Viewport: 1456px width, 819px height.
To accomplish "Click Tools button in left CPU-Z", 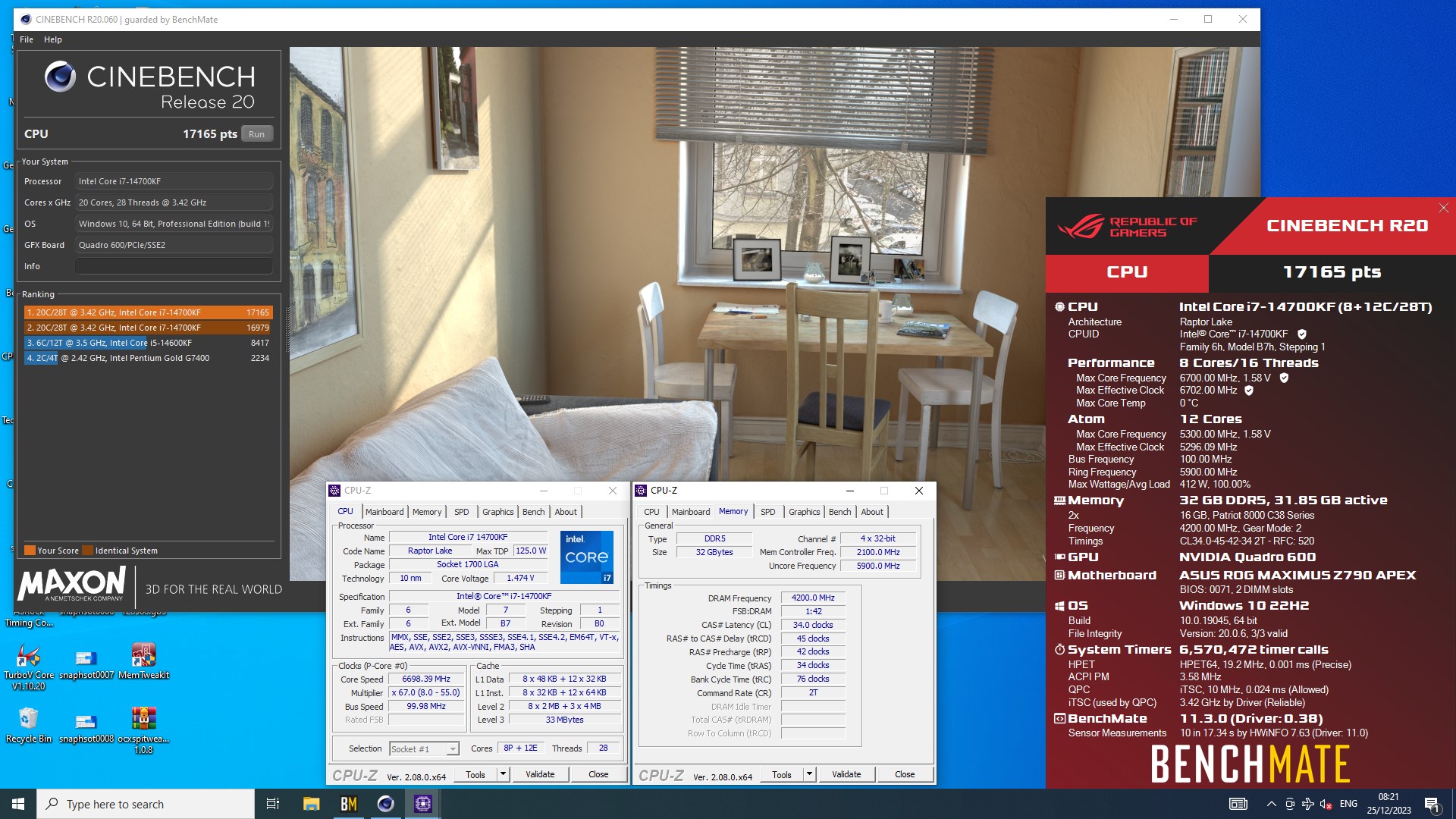I will [x=475, y=774].
